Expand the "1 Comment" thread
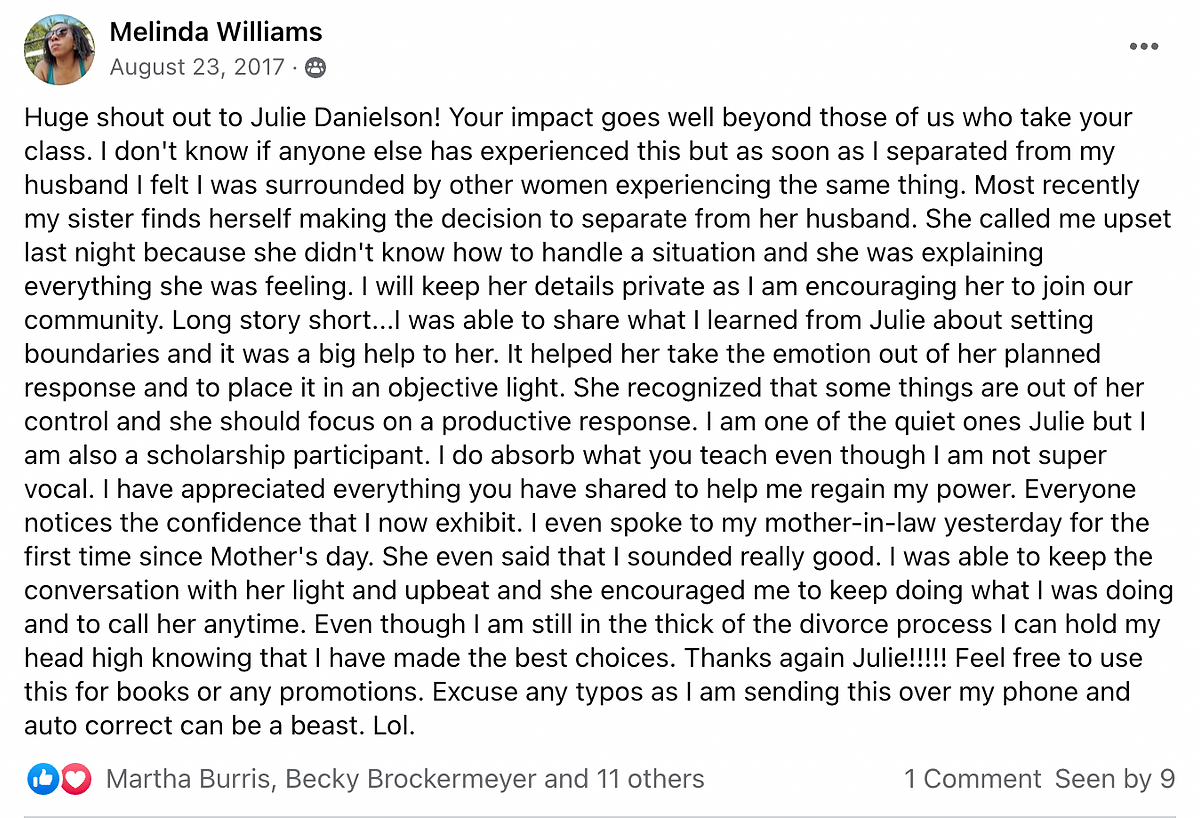The image size is (1200, 818). tap(973, 779)
